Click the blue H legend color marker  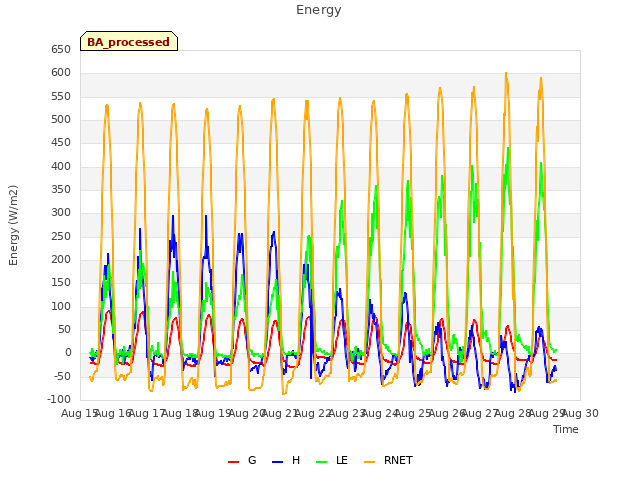click(x=277, y=462)
